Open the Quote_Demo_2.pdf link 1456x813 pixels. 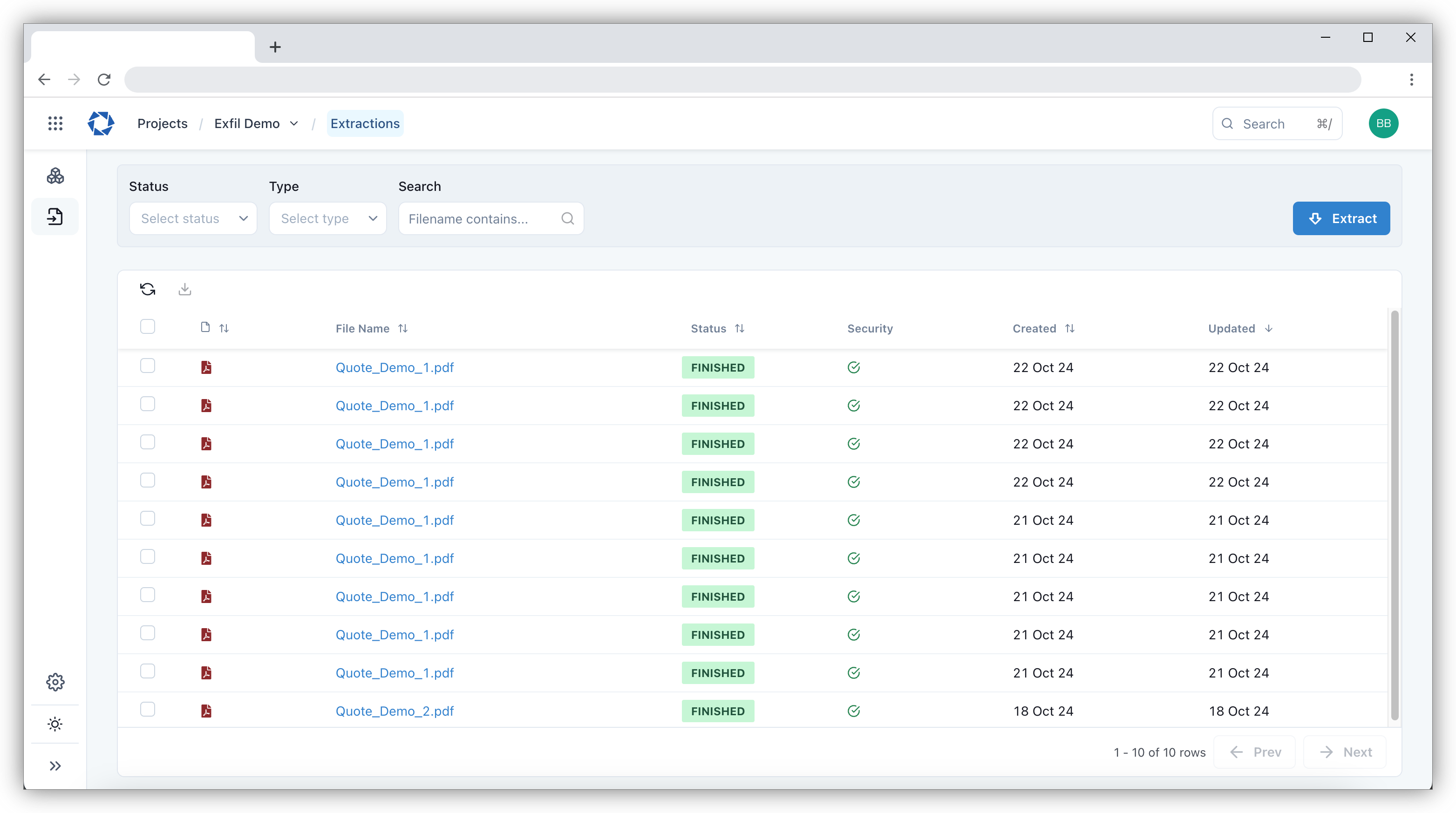395,711
